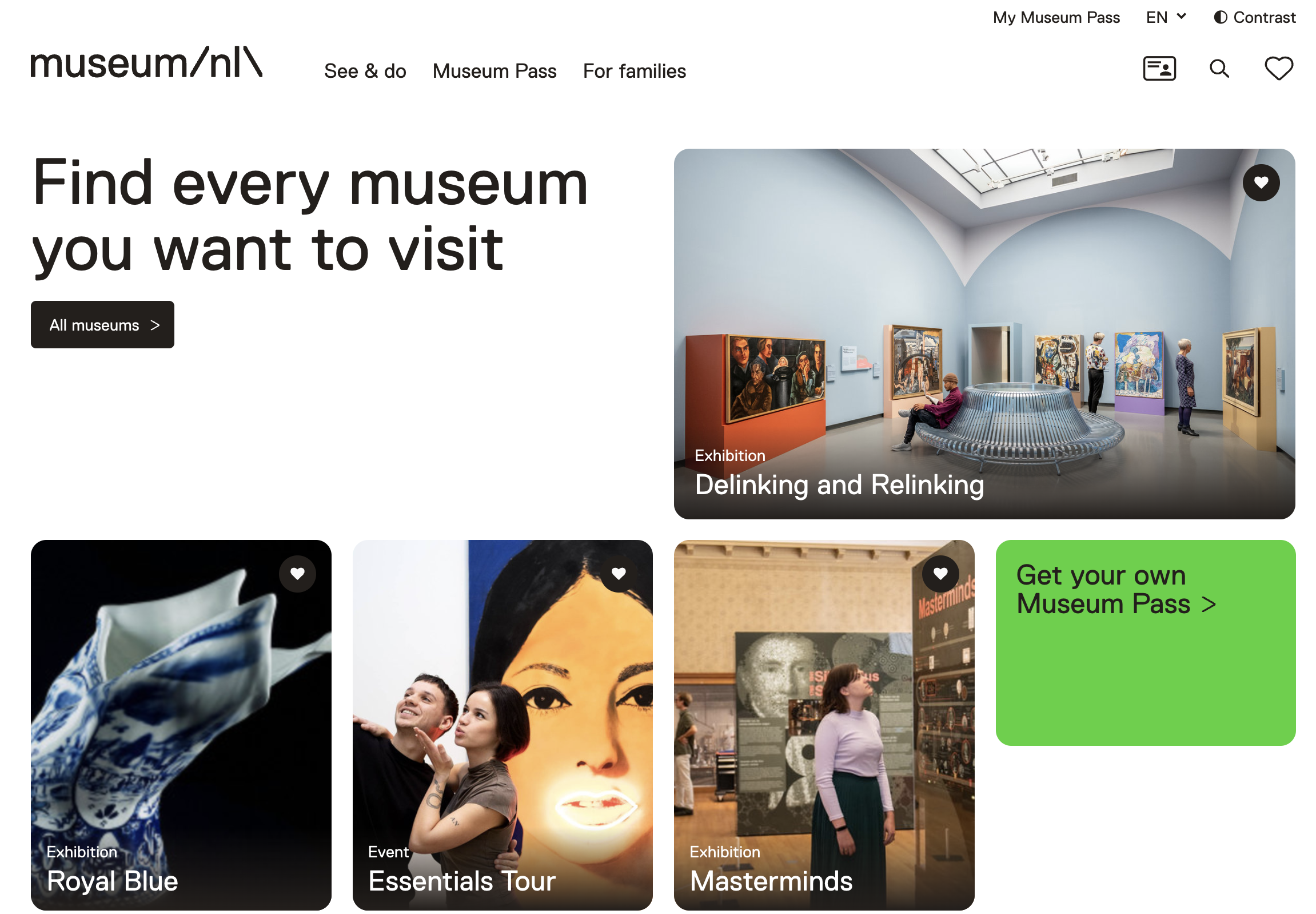Favorite the Essentials Tour event
This screenshot has height=914, width=1316.
tap(618, 574)
